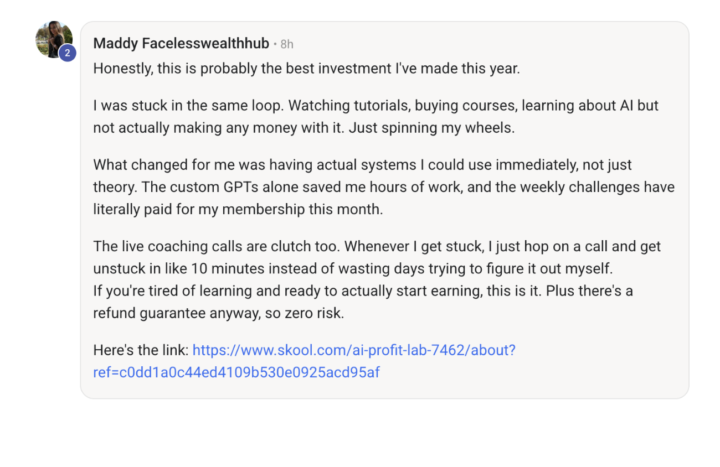Open Maddy's profile picture avatar
Image resolution: width=720 pixels, height=467 pixels.
coord(53,39)
